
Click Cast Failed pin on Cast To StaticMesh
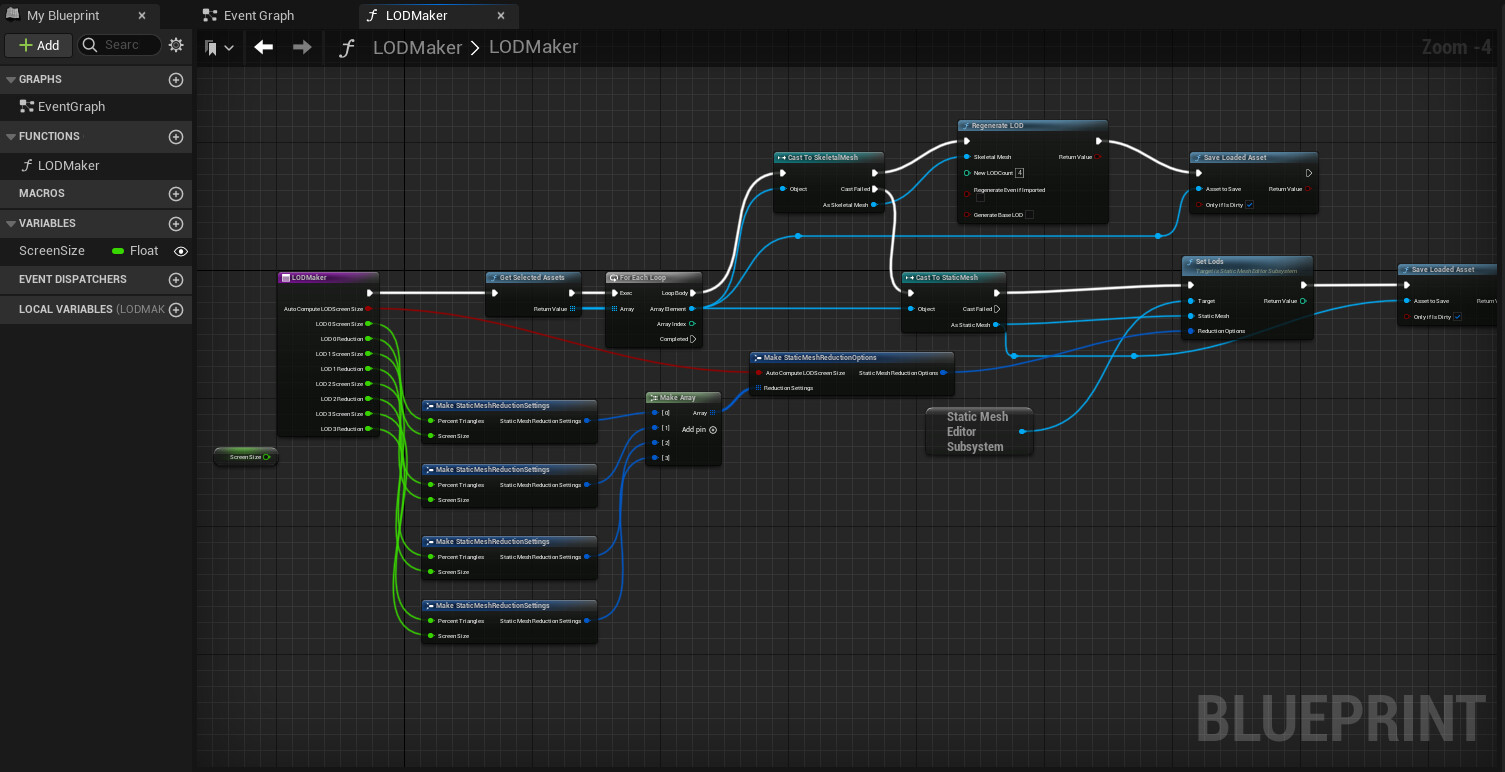click(x=996, y=309)
